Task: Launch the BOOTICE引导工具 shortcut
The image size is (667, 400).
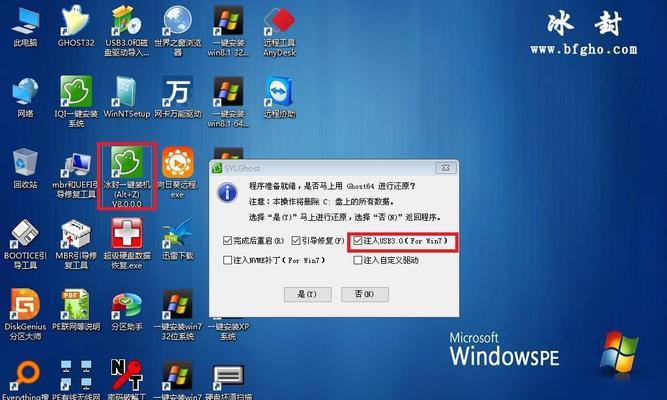Action: [26, 244]
